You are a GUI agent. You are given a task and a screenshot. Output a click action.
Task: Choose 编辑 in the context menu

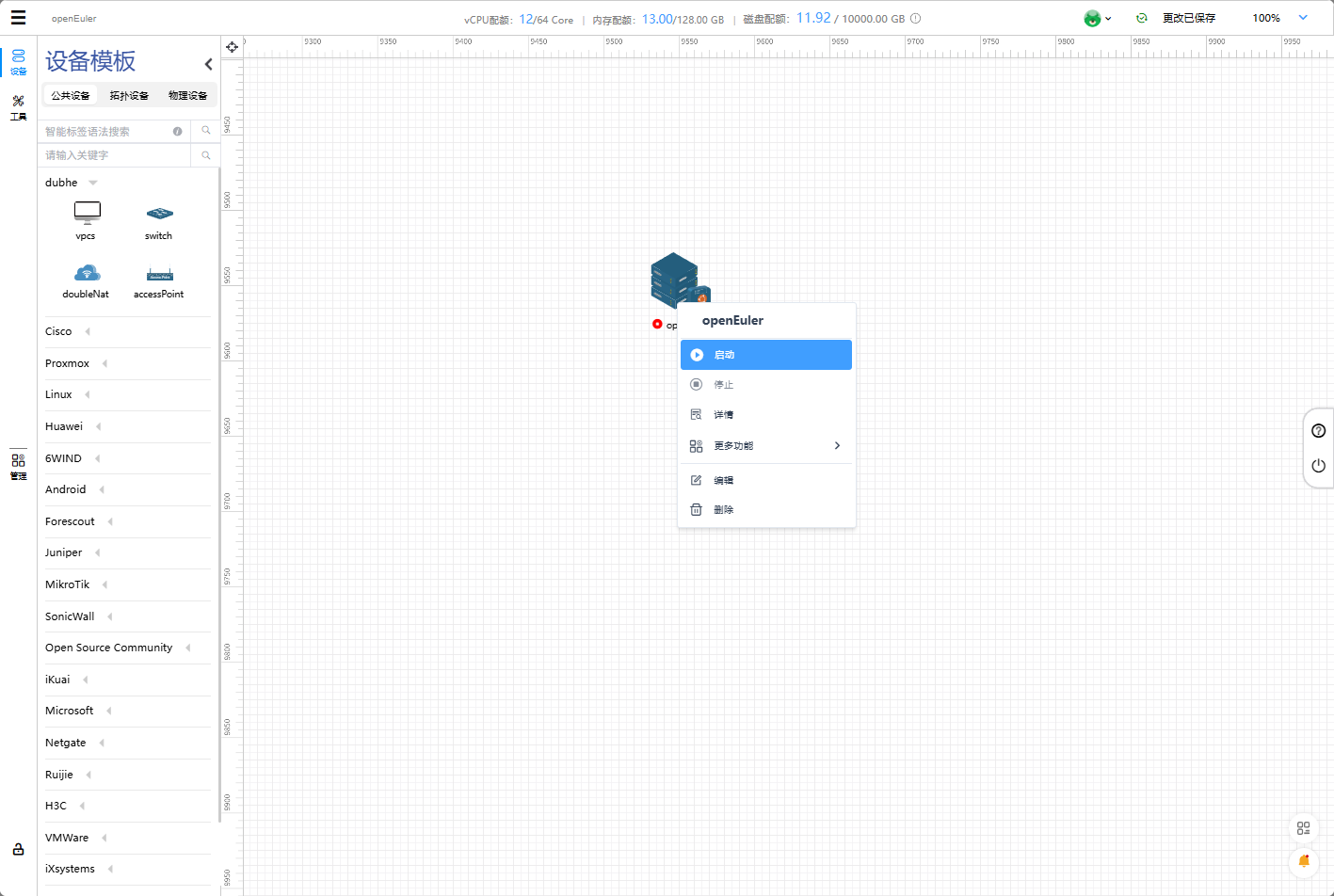(x=766, y=480)
